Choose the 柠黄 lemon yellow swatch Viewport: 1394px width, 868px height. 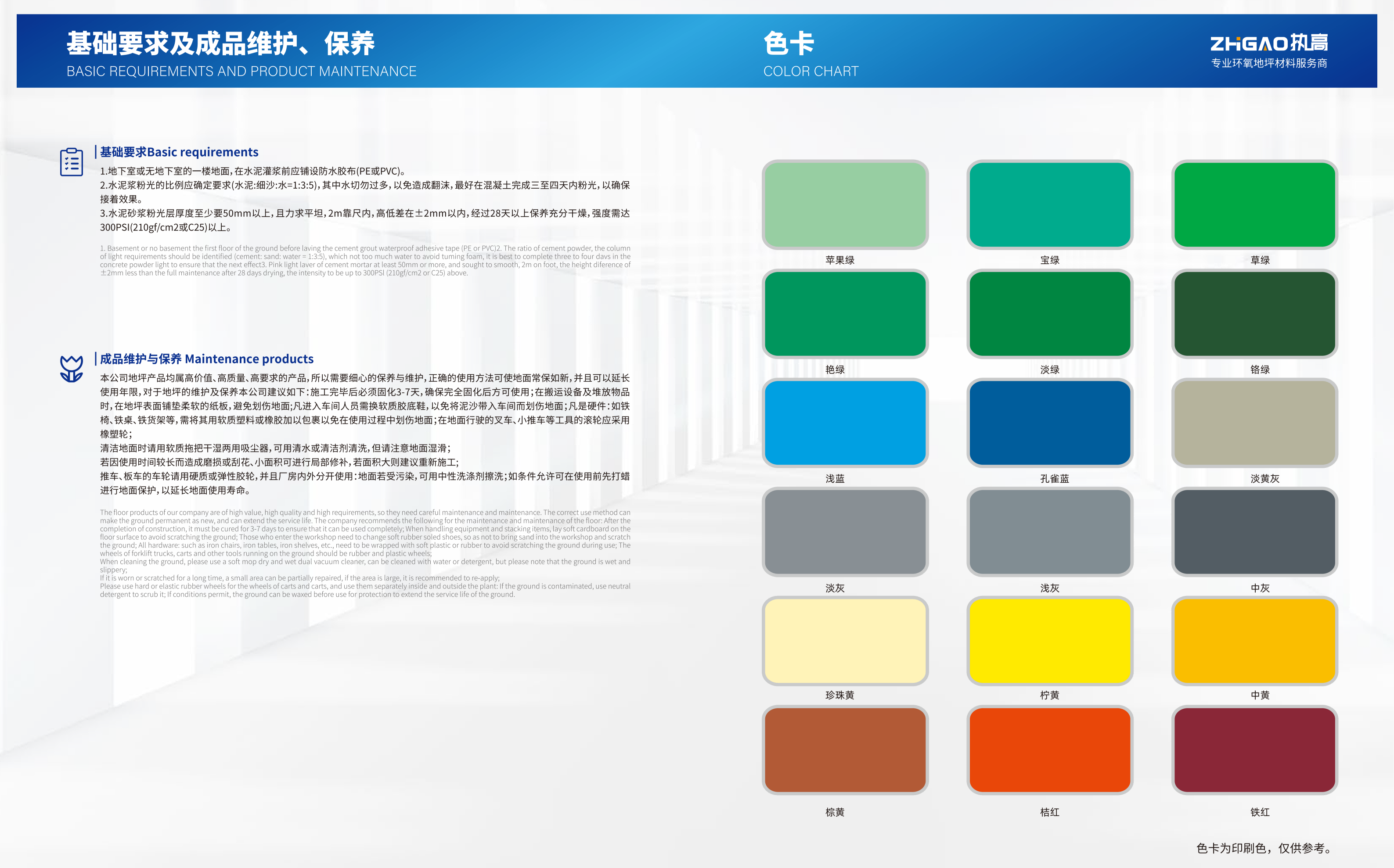[1049, 641]
